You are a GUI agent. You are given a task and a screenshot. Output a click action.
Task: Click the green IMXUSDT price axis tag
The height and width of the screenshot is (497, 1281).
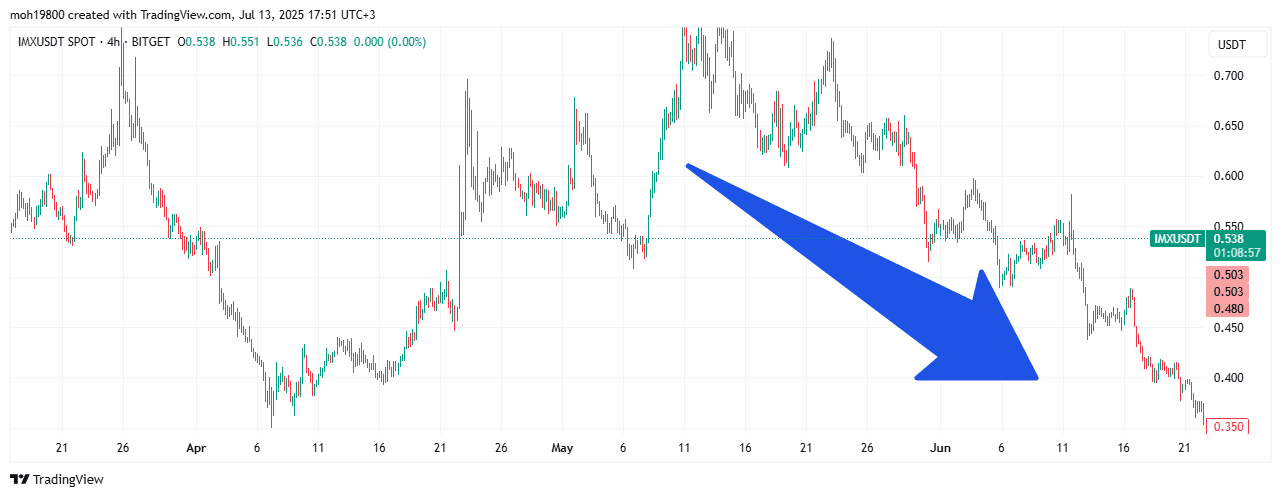point(1178,239)
